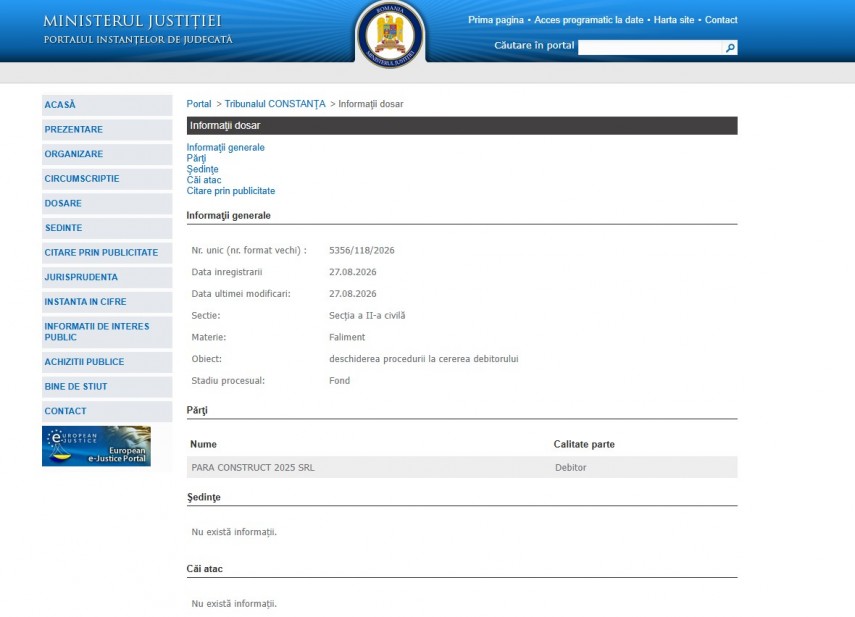Click Sectie label
This screenshot has height=617, width=855.
coord(206,316)
